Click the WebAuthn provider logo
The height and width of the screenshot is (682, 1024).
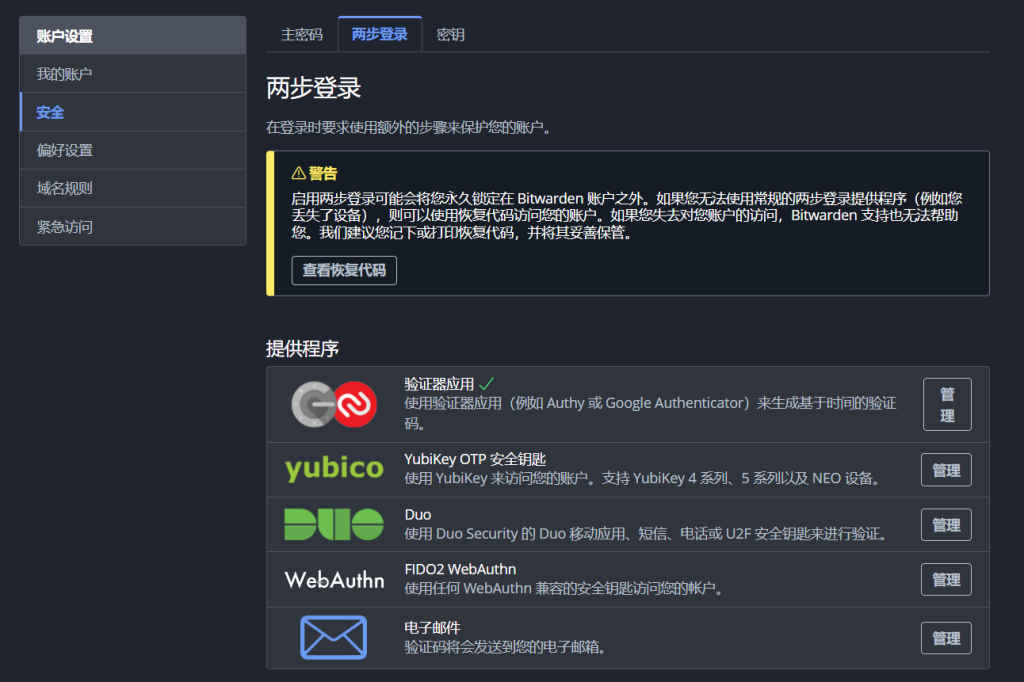(x=333, y=578)
